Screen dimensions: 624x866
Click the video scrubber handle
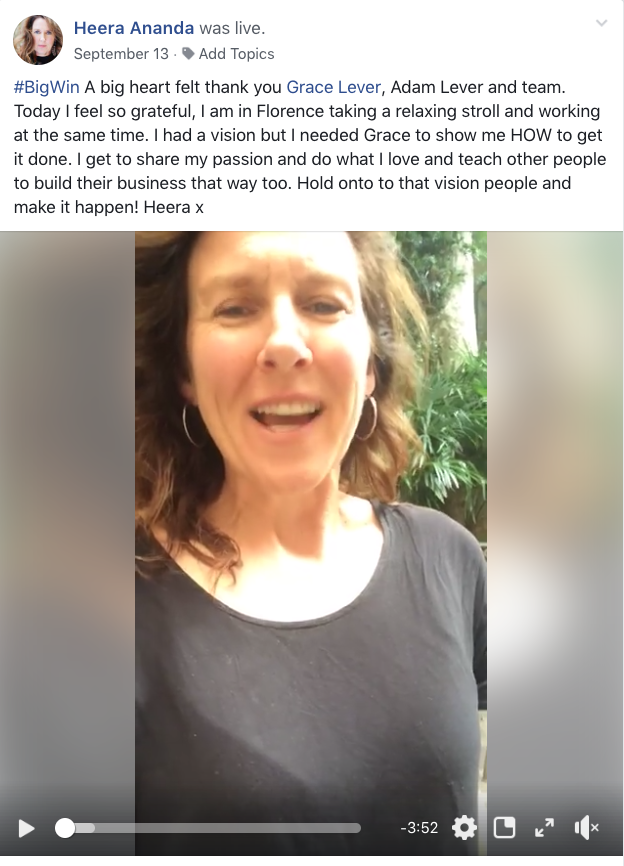pos(65,828)
